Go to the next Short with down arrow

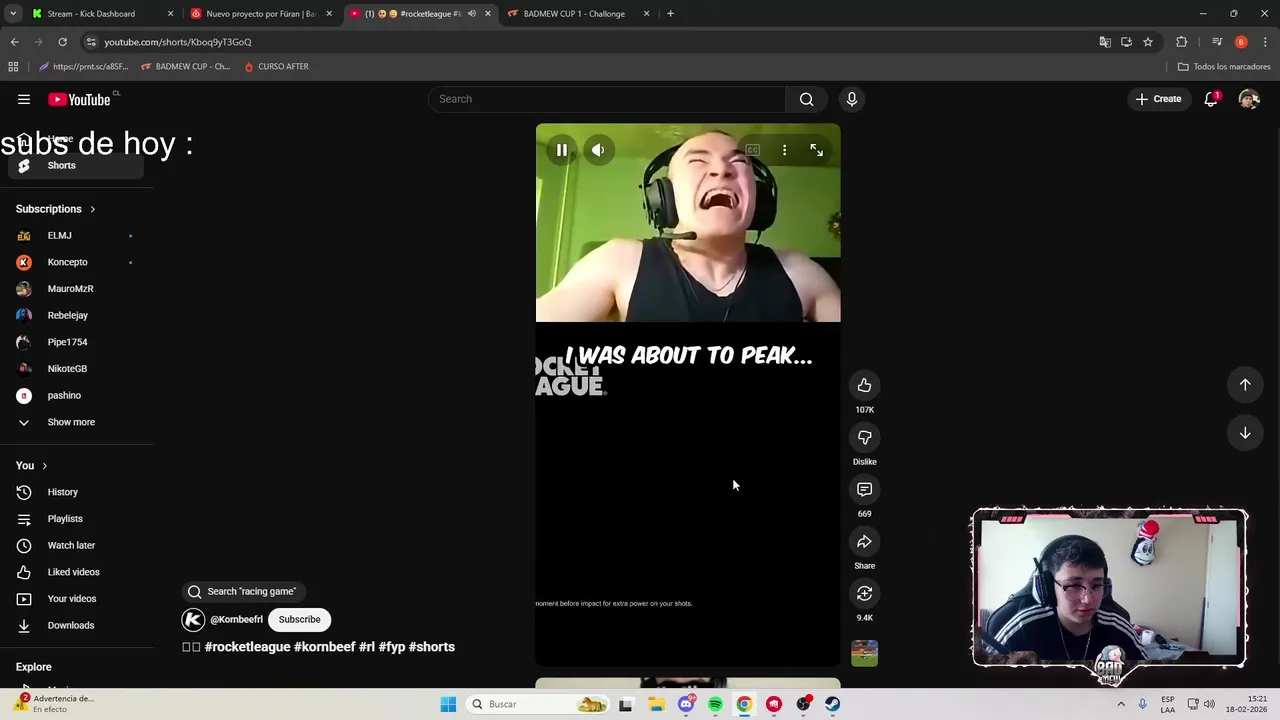[1245, 433]
